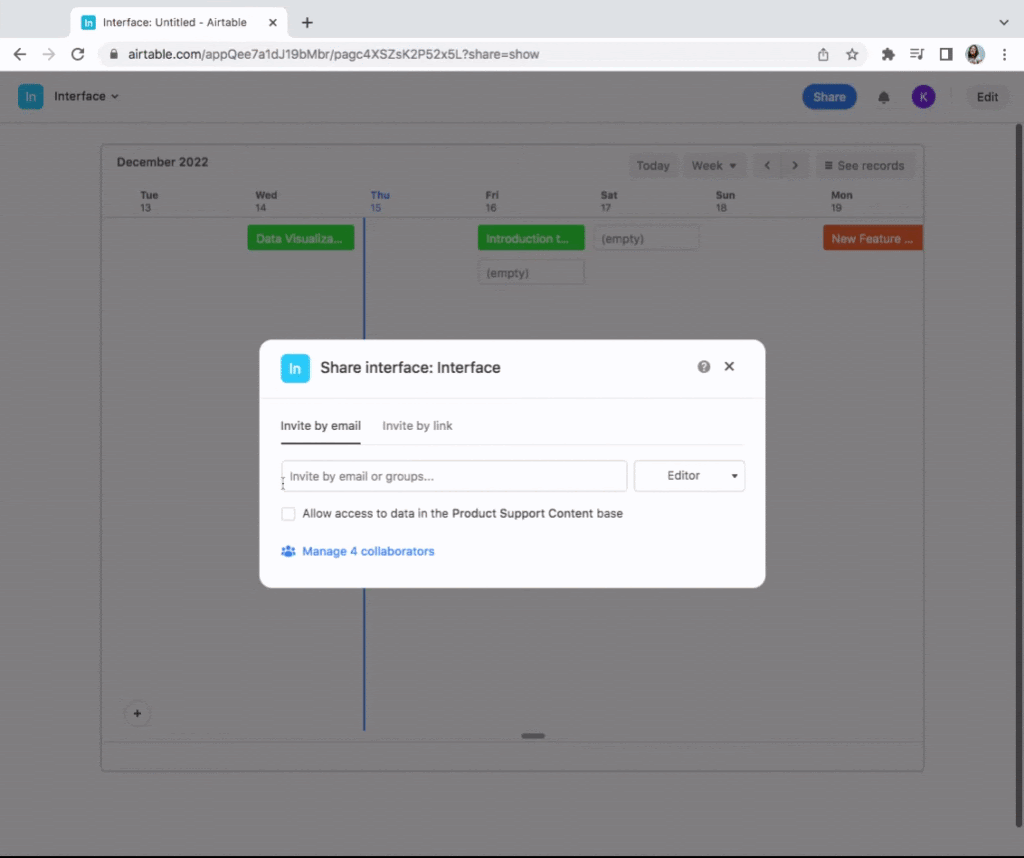Open the orange New Feature event
Image resolution: width=1024 pixels, height=858 pixels.
(872, 238)
